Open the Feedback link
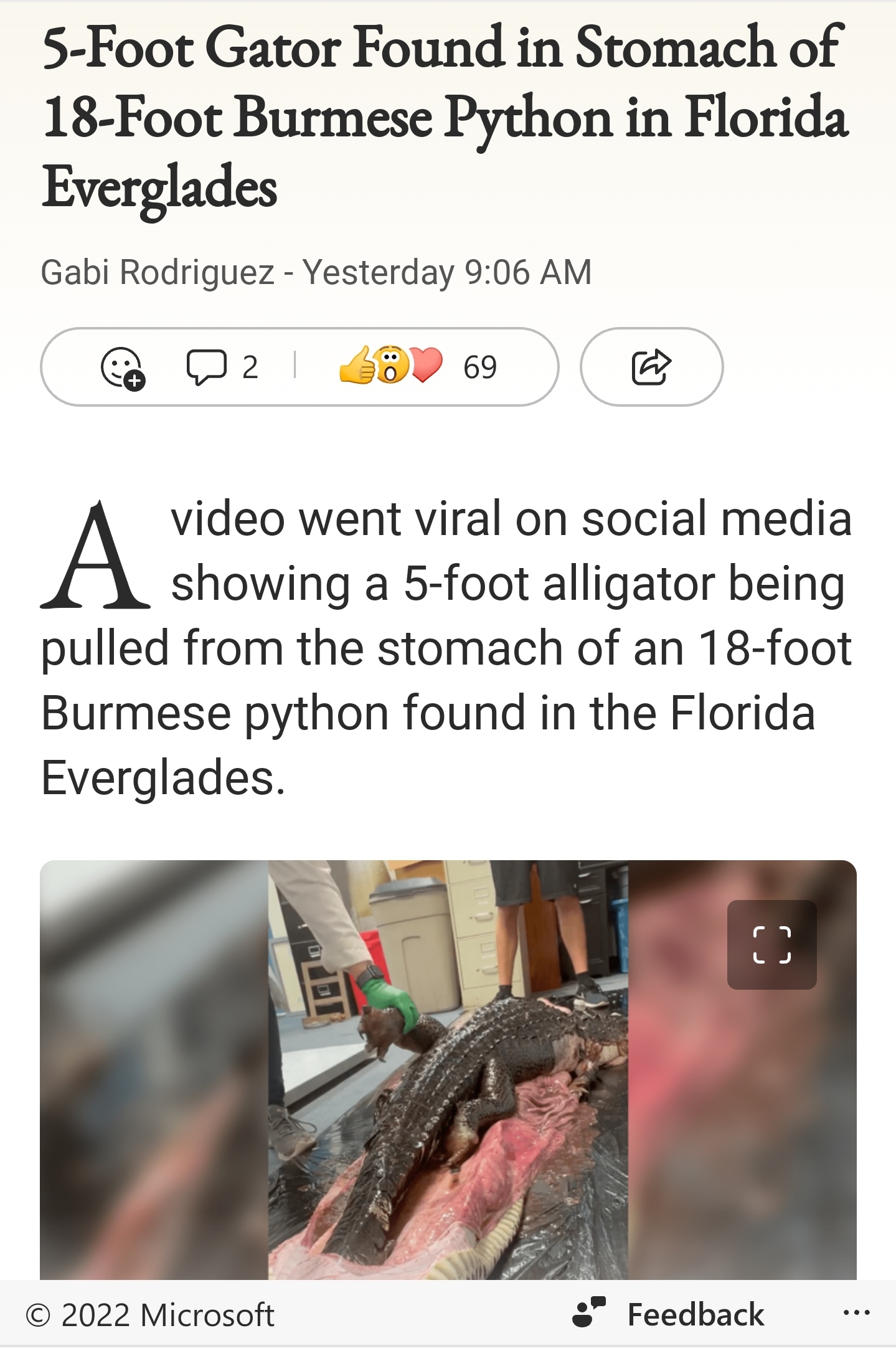Image resolution: width=896 pixels, height=1351 pixels. click(696, 1315)
